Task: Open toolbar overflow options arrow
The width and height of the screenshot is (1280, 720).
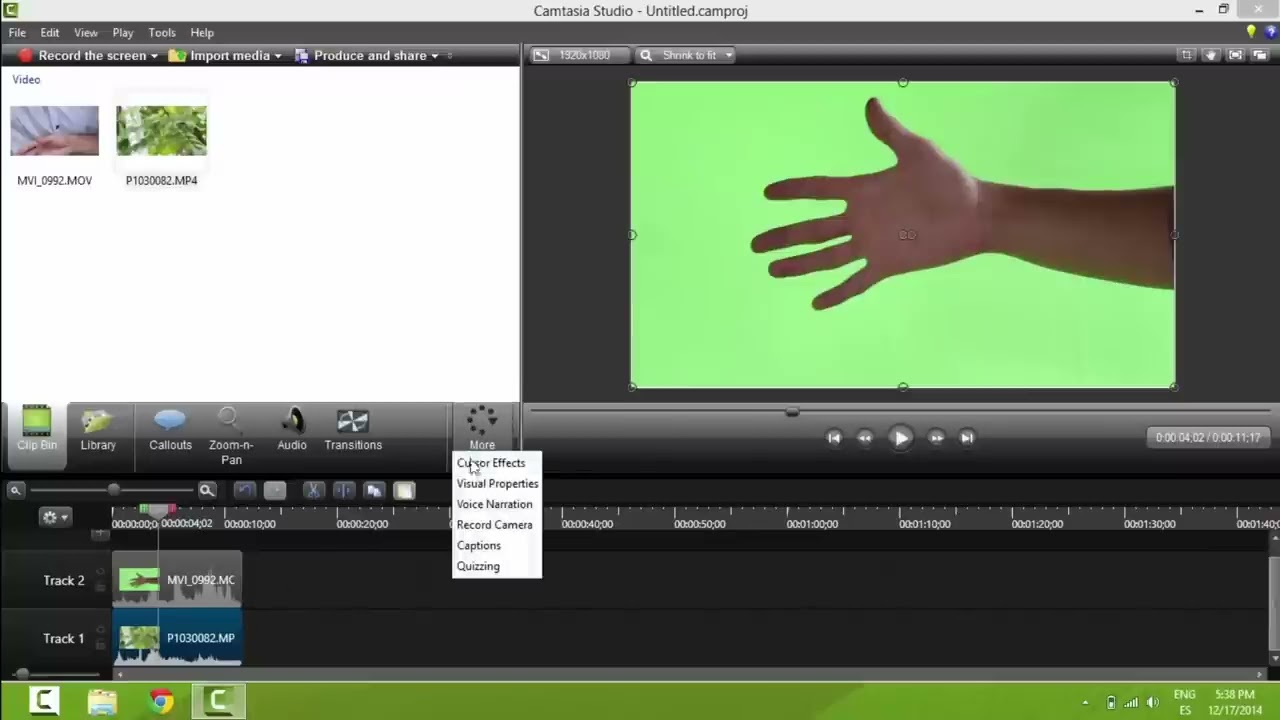Action: pyautogui.click(x=450, y=56)
